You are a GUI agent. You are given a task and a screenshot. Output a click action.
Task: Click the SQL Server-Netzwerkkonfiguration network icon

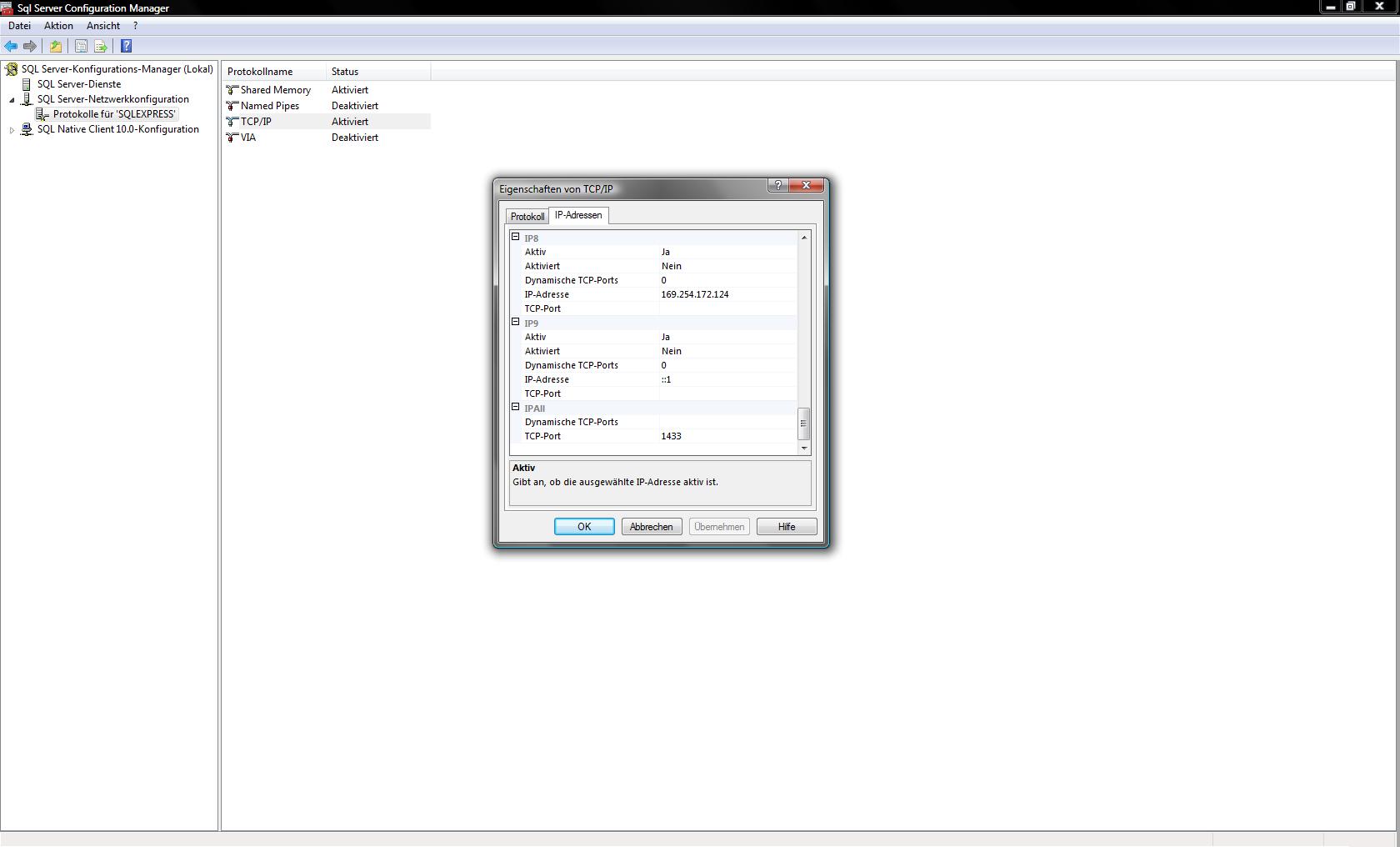pyautogui.click(x=27, y=99)
